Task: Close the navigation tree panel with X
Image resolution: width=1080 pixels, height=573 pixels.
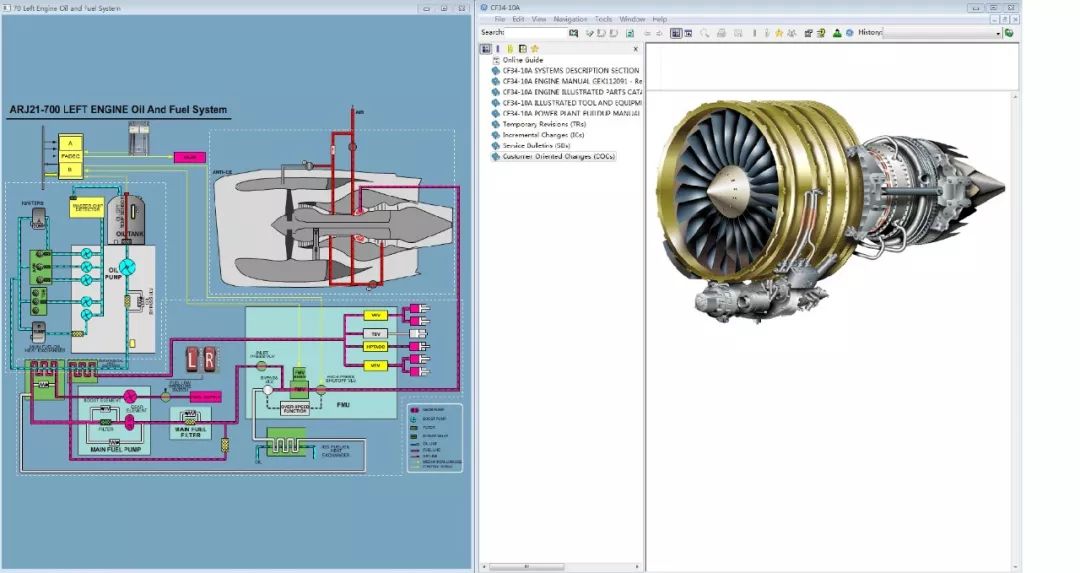Action: point(635,48)
